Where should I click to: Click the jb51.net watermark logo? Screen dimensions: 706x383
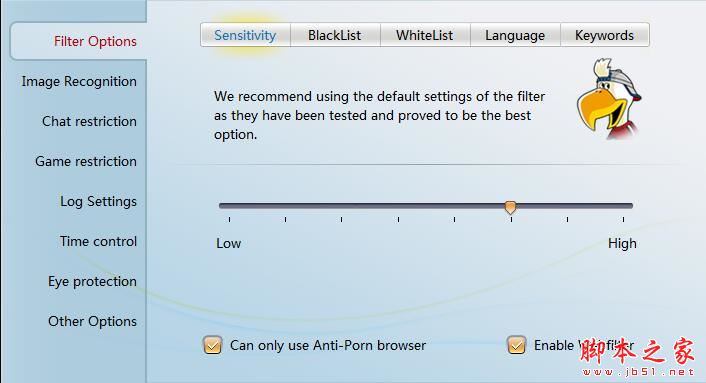click(637, 357)
